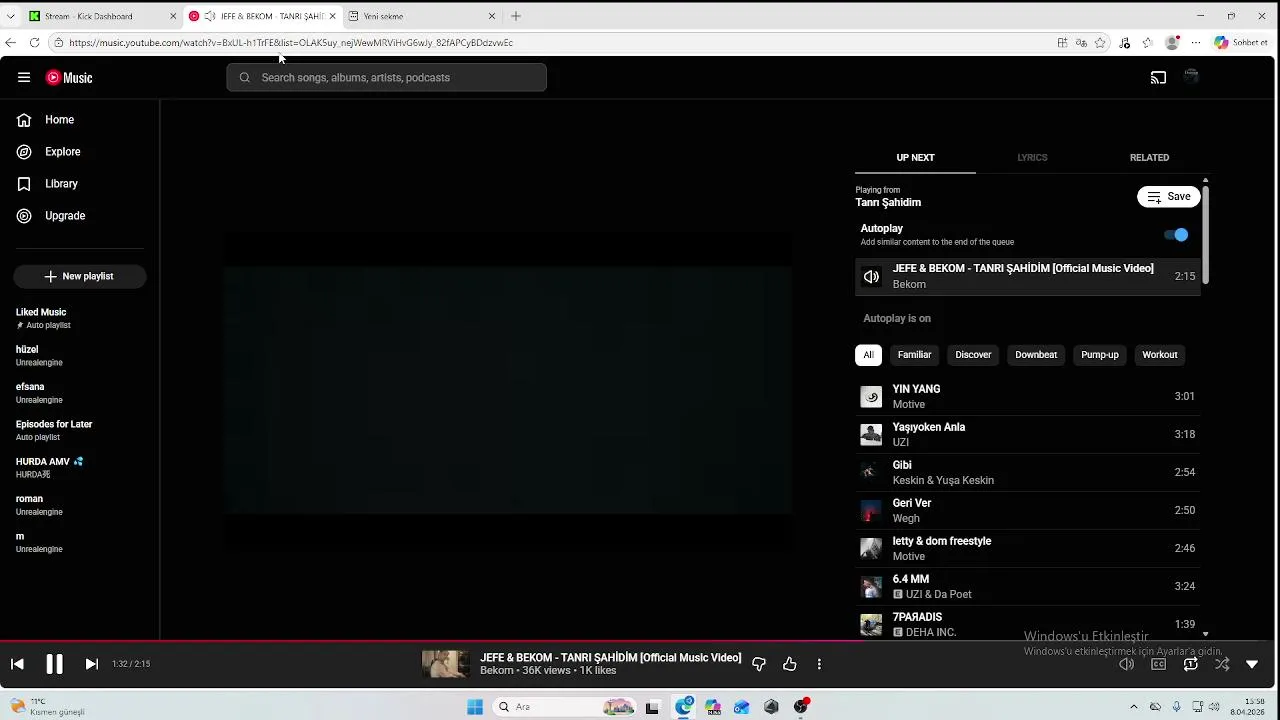Open the browser profile avatar
Viewport: 1280px width, 720px height.
(1172, 43)
